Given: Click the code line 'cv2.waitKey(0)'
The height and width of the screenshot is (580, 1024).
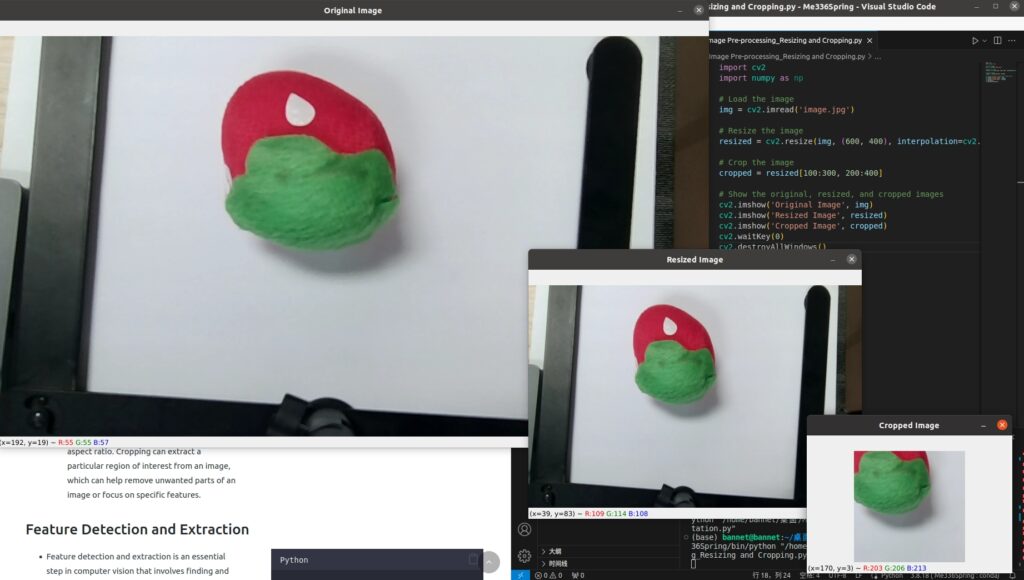Looking at the screenshot, I should (x=751, y=236).
